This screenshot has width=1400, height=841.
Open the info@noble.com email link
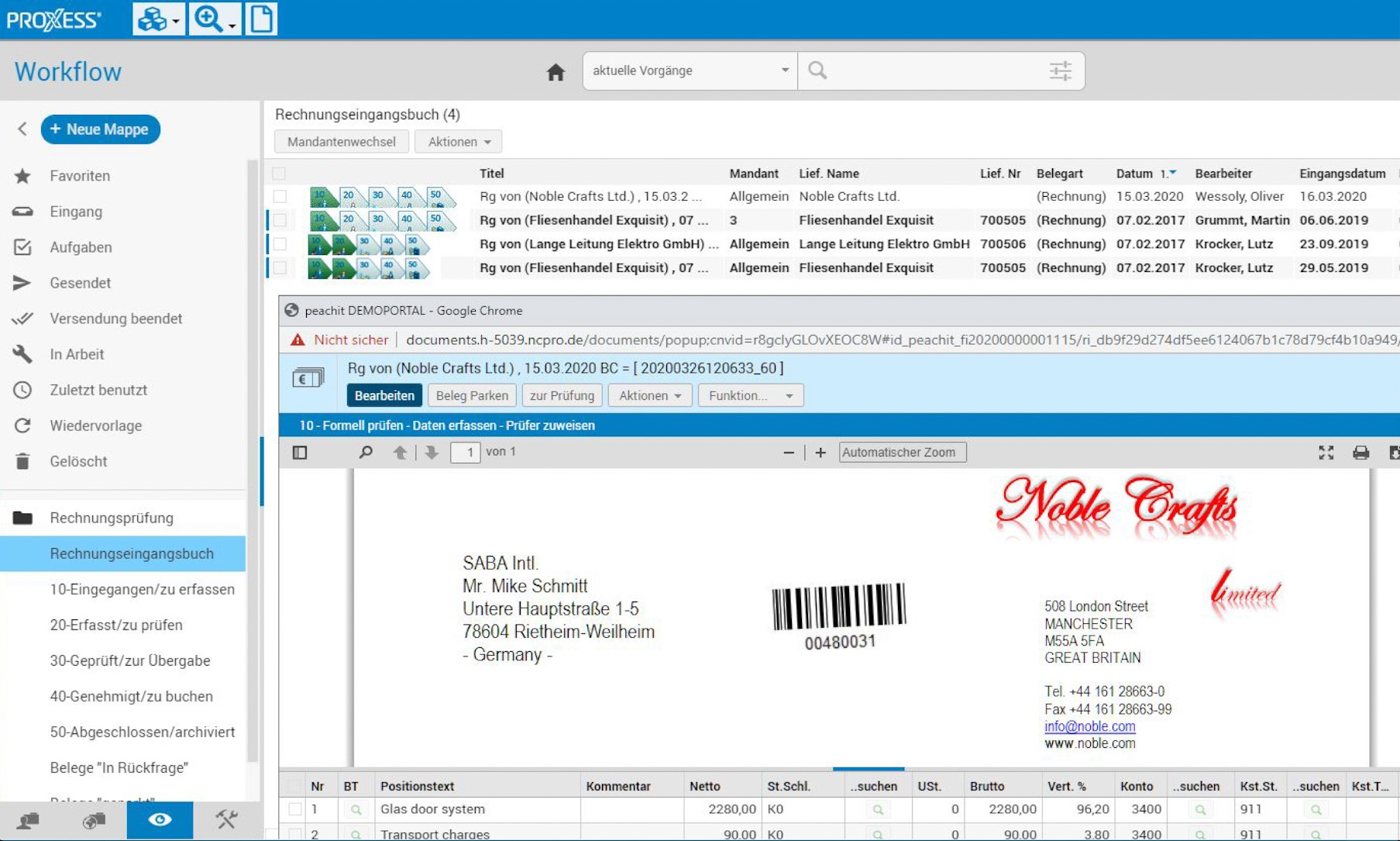pyautogui.click(x=1089, y=726)
